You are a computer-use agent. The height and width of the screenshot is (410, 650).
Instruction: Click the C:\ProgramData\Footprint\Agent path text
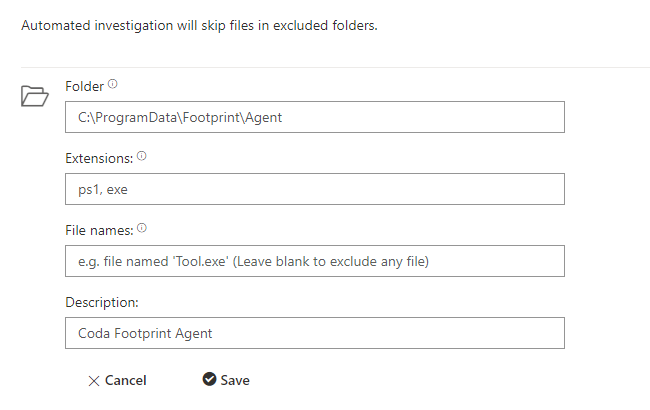(x=180, y=118)
